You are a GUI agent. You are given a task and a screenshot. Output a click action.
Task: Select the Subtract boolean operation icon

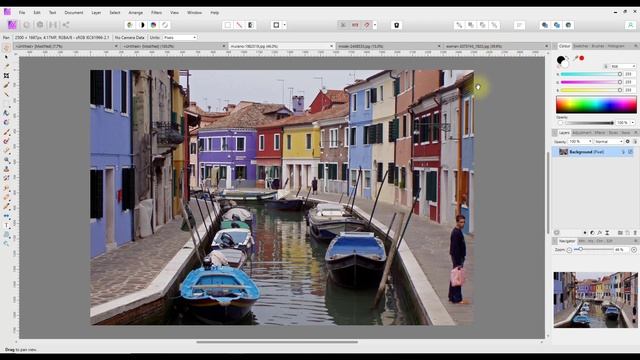(557, 25)
